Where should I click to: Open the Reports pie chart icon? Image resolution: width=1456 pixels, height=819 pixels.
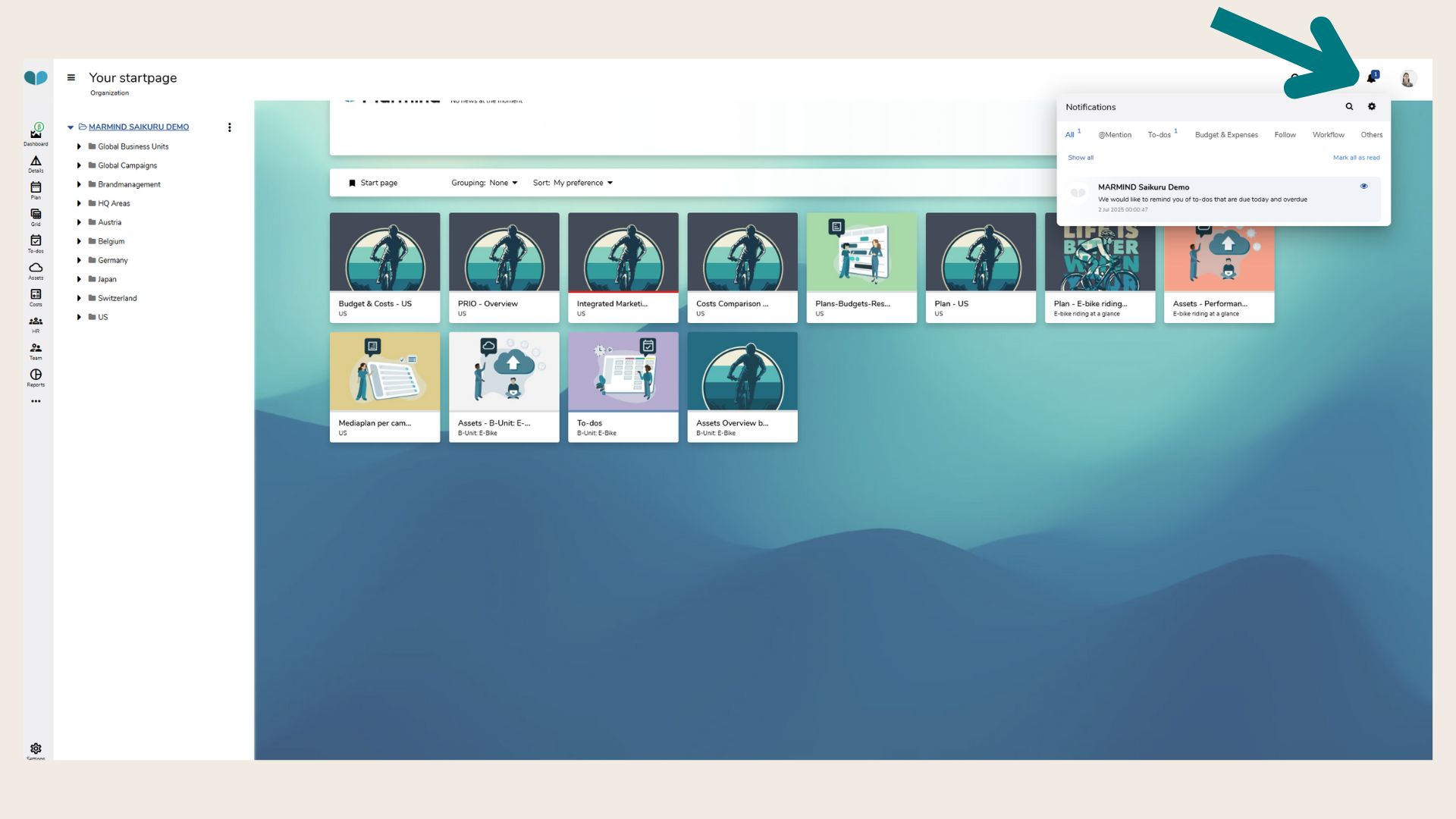click(x=36, y=375)
